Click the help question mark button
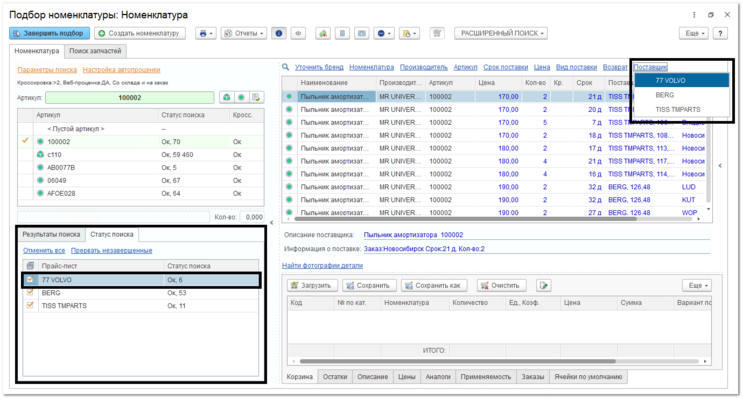This screenshot has height=399, width=743. point(720,33)
